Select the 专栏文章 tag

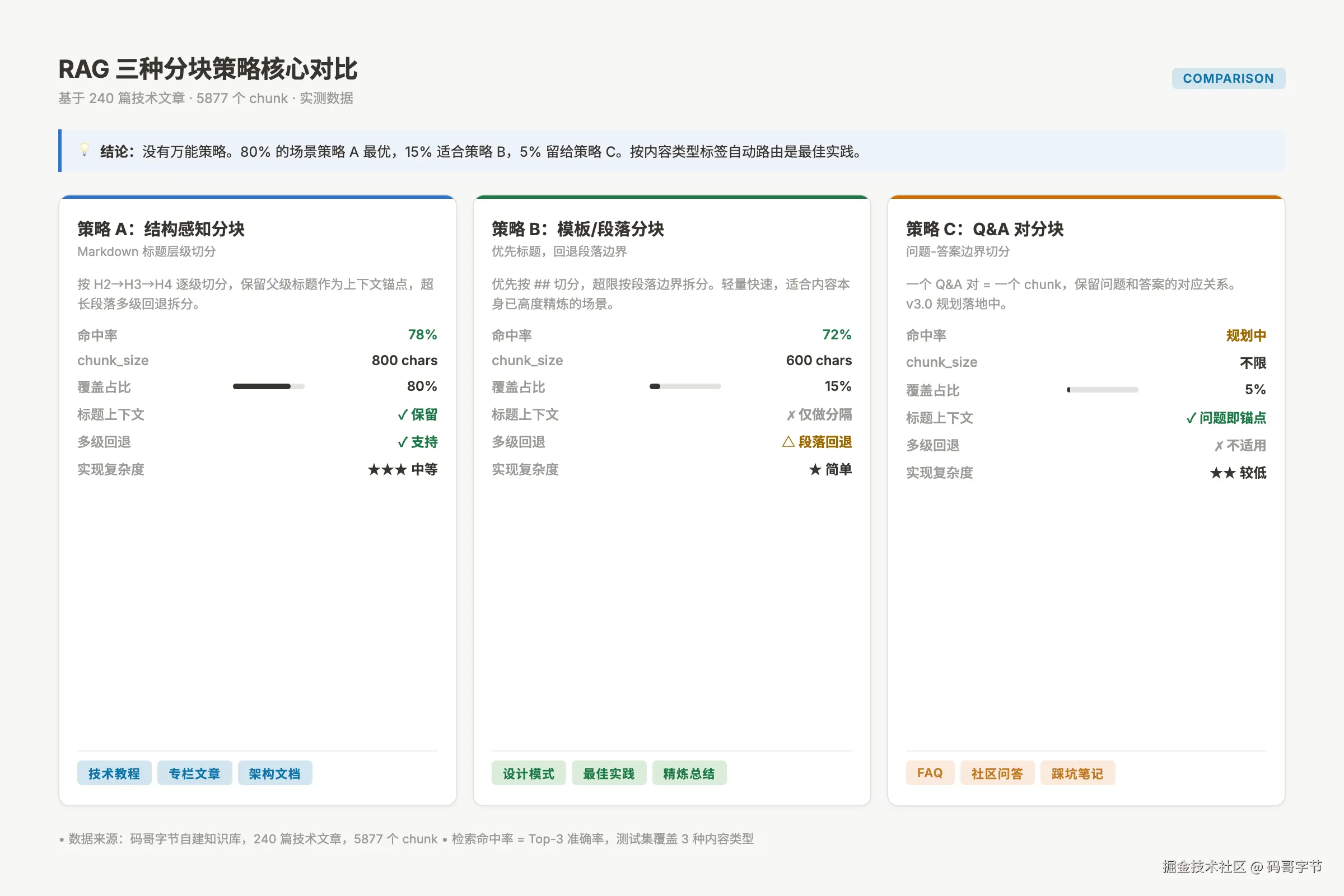click(x=194, y=773)
